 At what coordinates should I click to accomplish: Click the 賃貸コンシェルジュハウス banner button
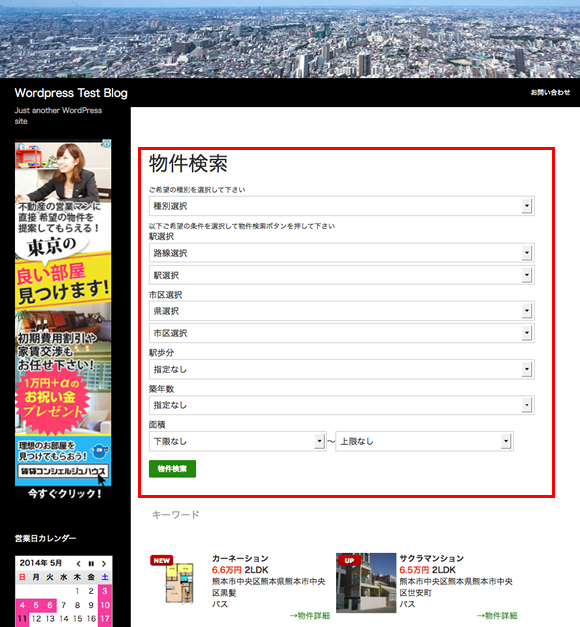tap(63, 471)
